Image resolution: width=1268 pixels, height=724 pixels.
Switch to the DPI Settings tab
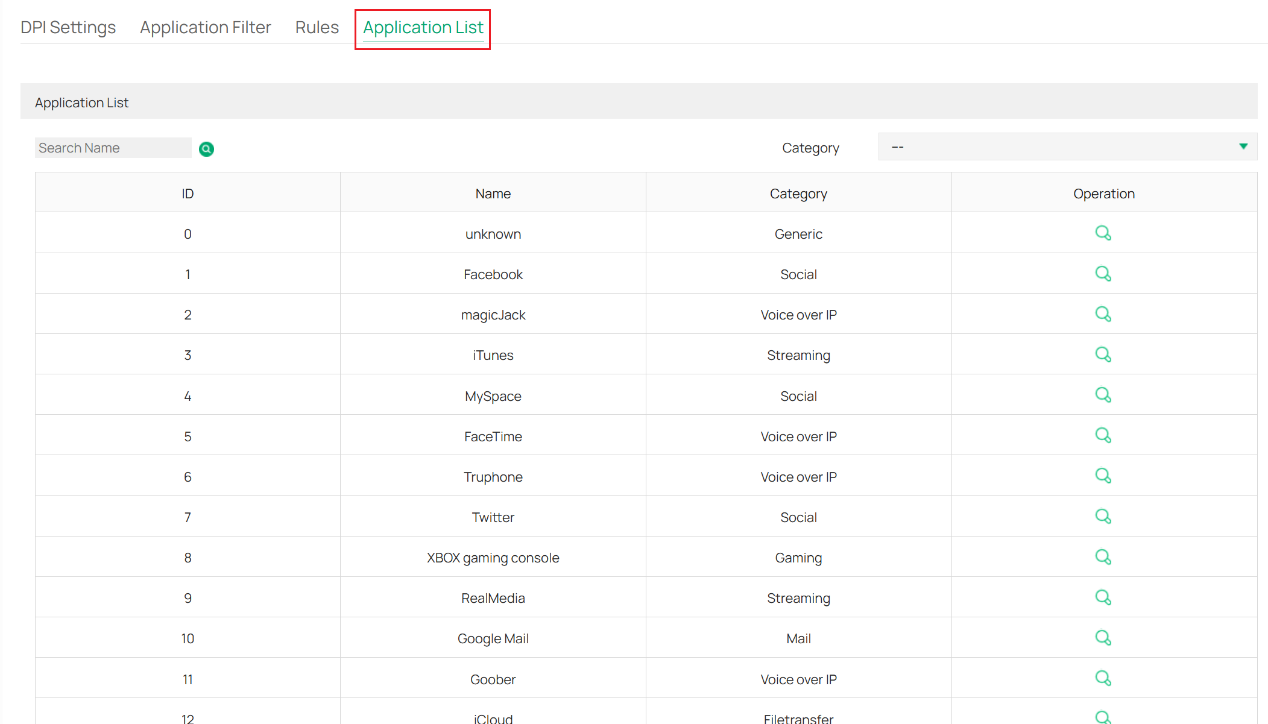(68, 27)
